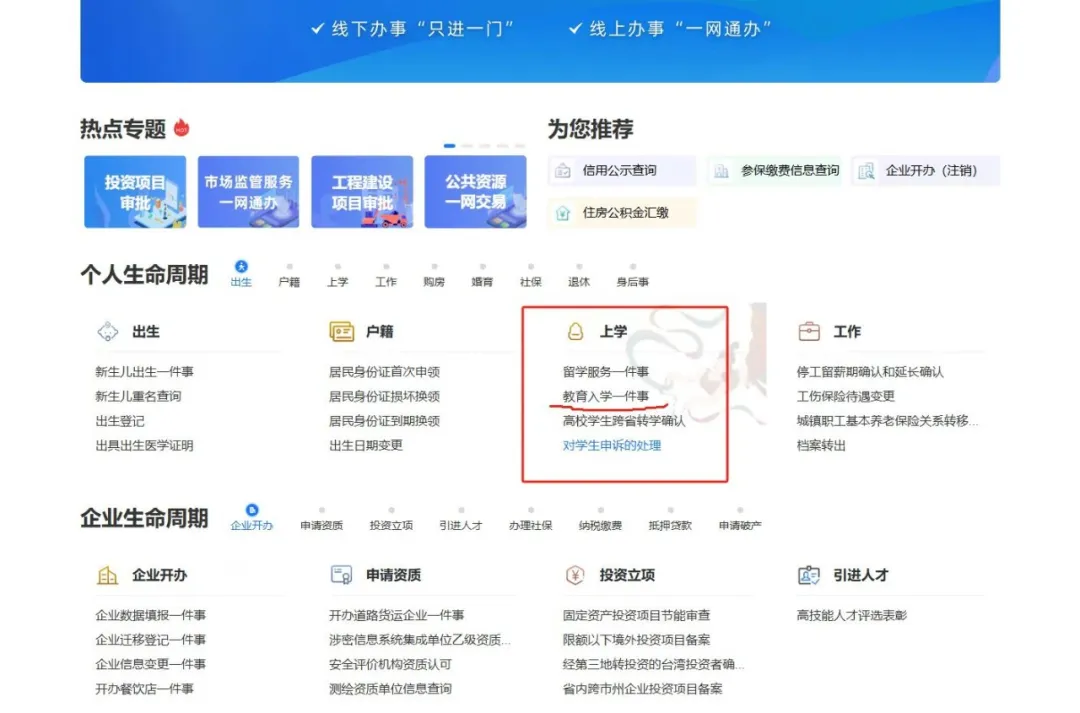Image resolution: width=1080 pixels, height=713 pixels.
Task: Open the 退休 tab under 个人生命周期
Action: [578, 281]
